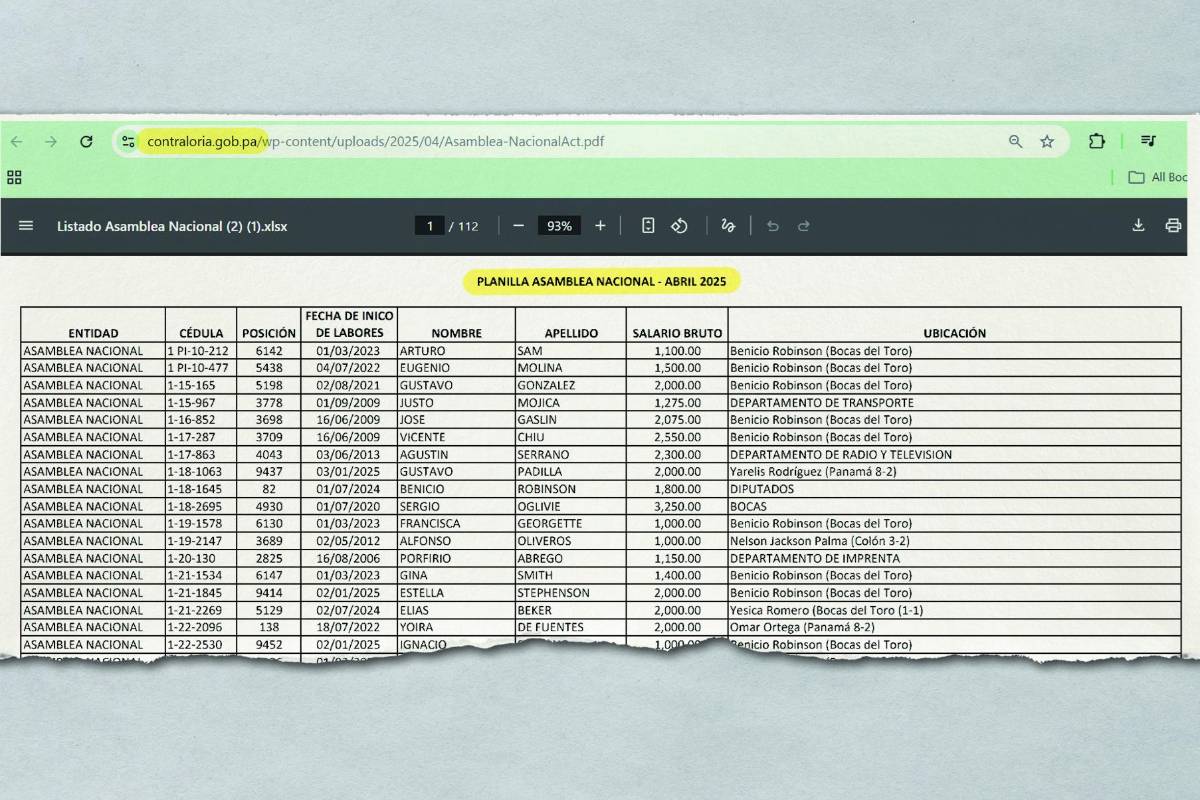Image resolution: width=1200 pixels, height=800 pixels.
Task: Click the page number field
Action: pos(429,226)
